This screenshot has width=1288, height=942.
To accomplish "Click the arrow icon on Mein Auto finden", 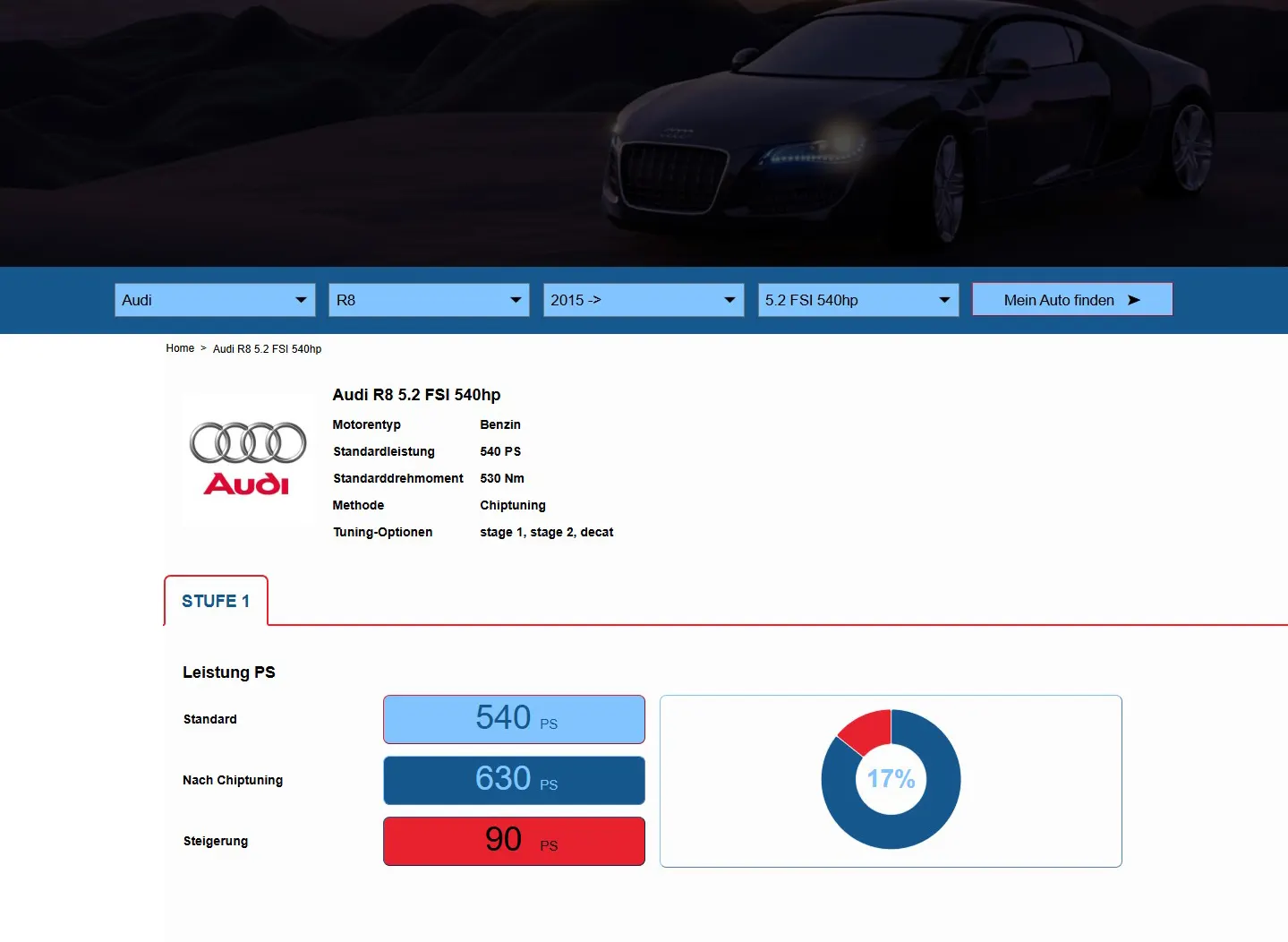I will pos(1135,300).
